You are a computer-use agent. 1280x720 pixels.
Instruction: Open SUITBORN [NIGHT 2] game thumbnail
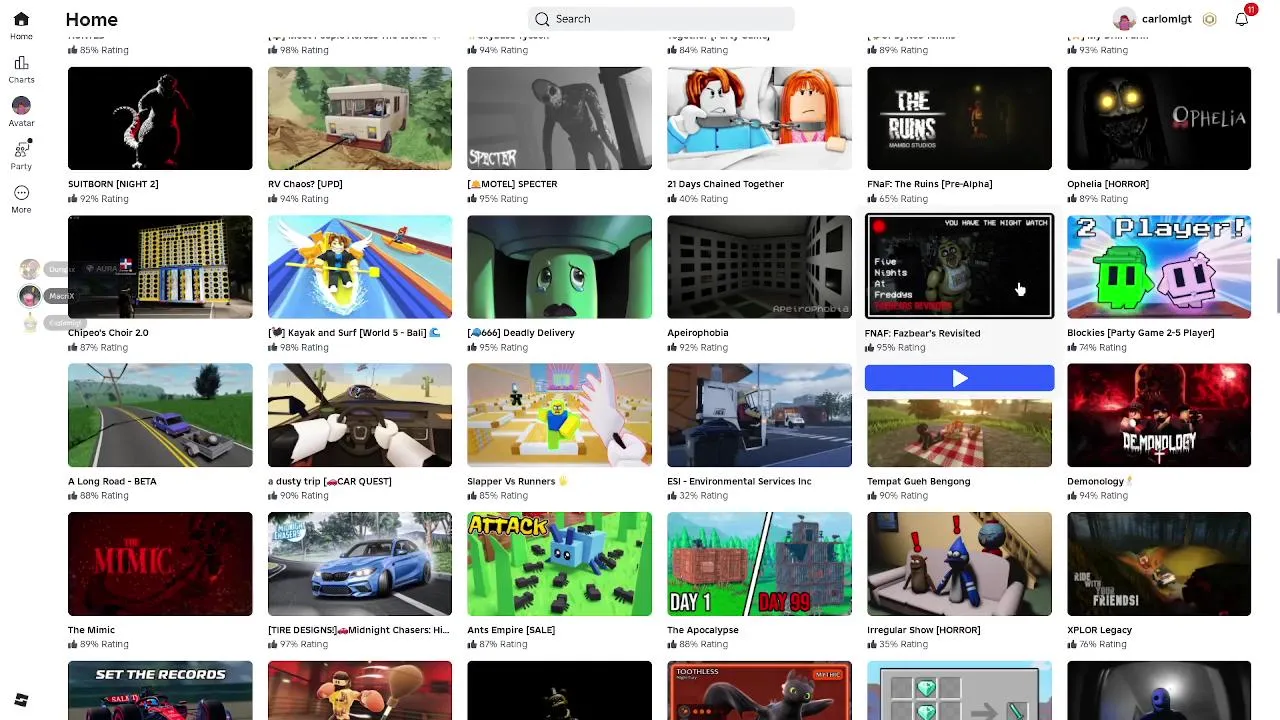tap(160, 118)
